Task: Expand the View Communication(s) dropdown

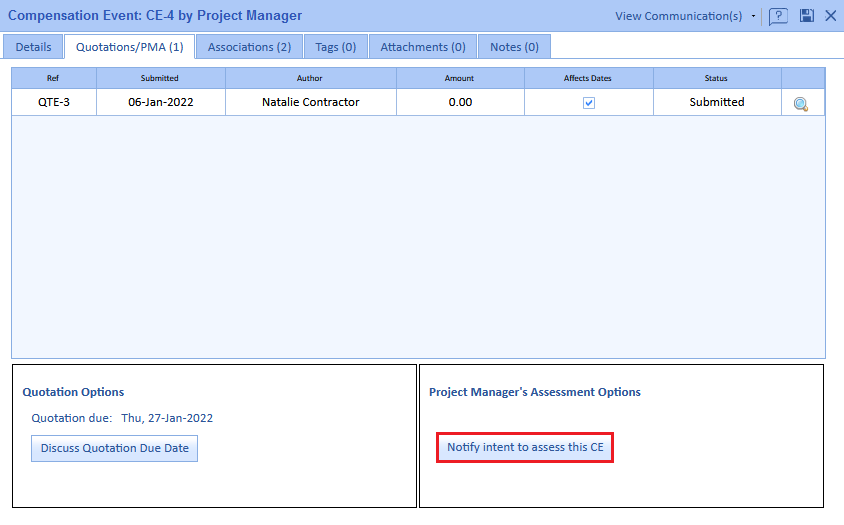Action: [753, 16]
